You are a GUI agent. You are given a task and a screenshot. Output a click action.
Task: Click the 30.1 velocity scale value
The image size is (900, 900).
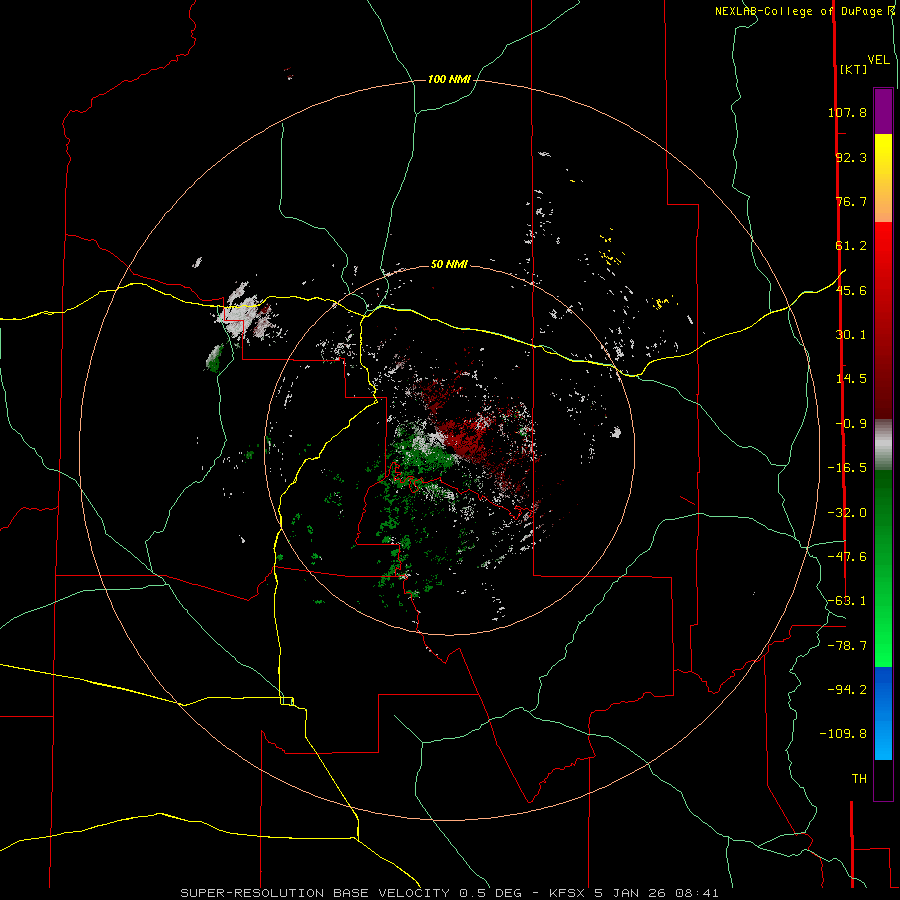click(x=851, y=335)
